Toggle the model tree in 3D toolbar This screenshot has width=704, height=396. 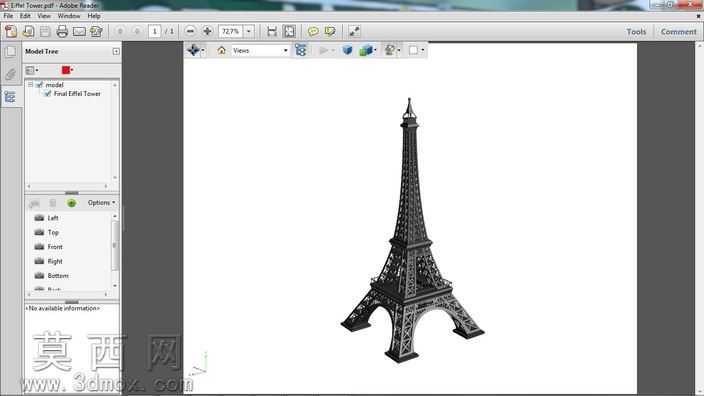[300, 50]
